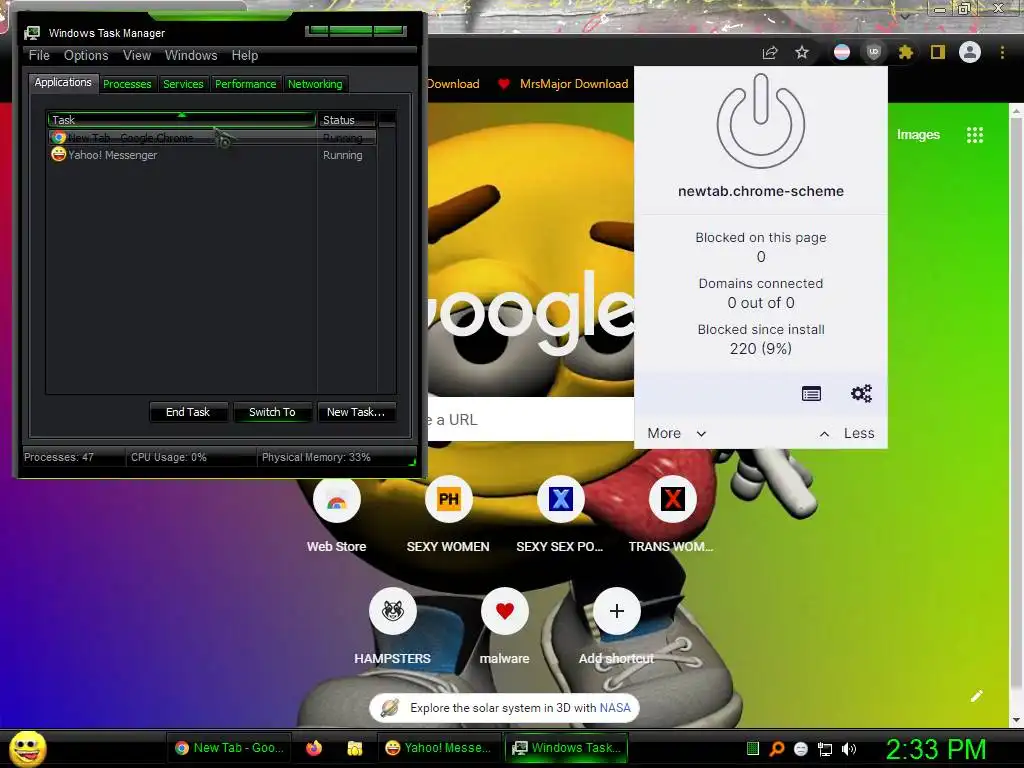Select the New Tab - Google Chrome task
The image size is (1024, 768).
coord(212,138)
